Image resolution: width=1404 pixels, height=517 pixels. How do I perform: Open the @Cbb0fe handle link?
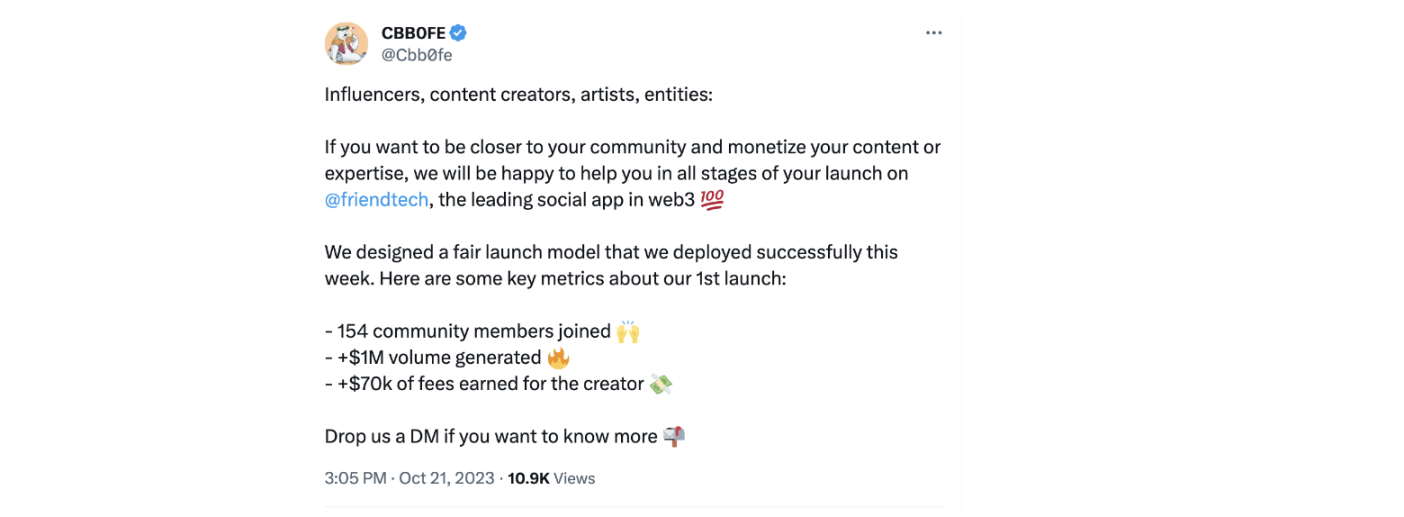tap(416, 55)
